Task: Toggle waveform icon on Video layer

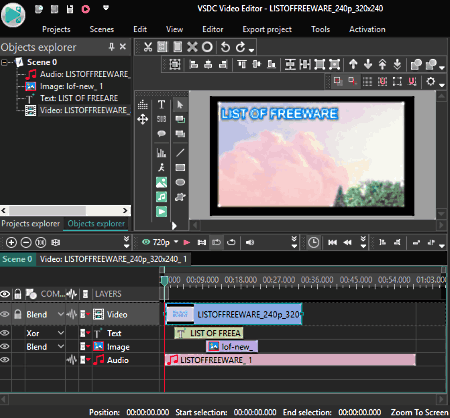Action: click(x=71, y=314)
